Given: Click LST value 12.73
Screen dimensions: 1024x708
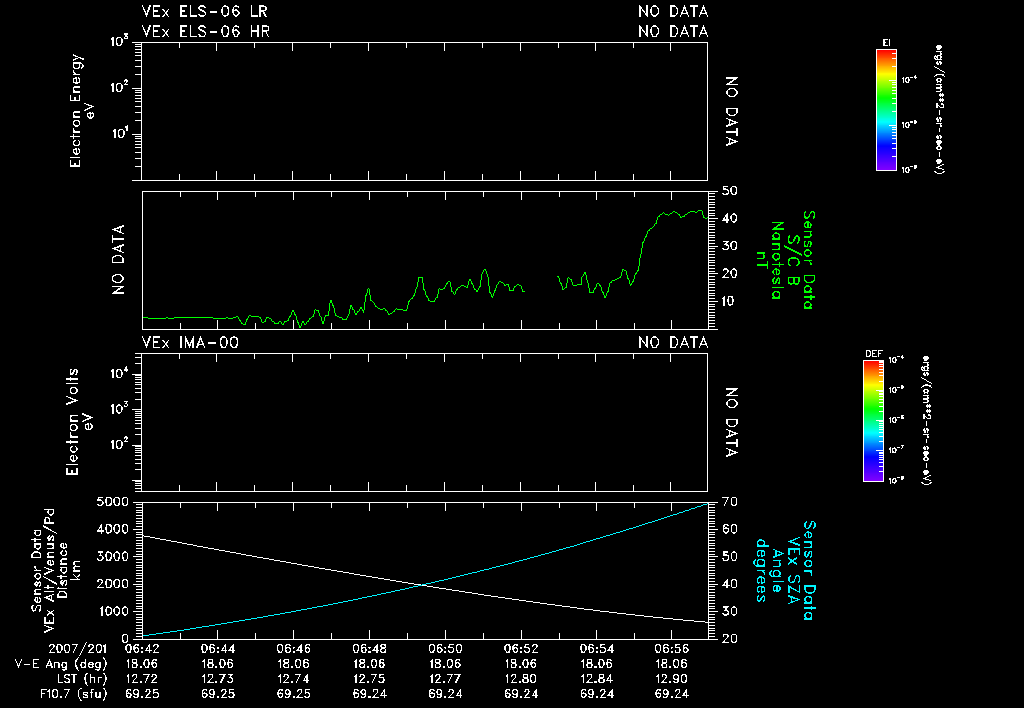Looking at the screenshot, I should tap(218, 679).
